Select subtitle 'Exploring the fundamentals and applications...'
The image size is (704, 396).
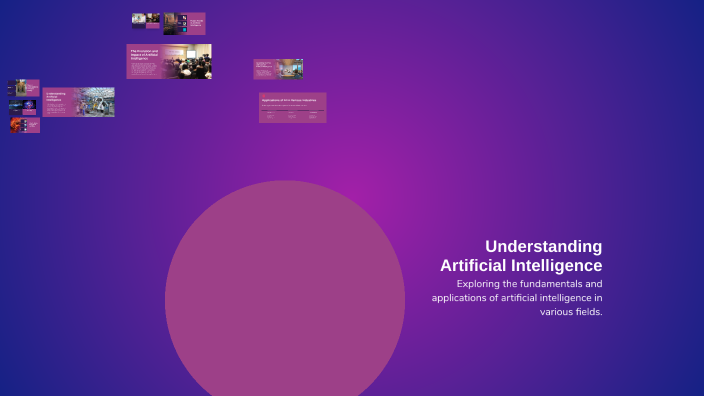pyautogui.click(x=517, y=298)
